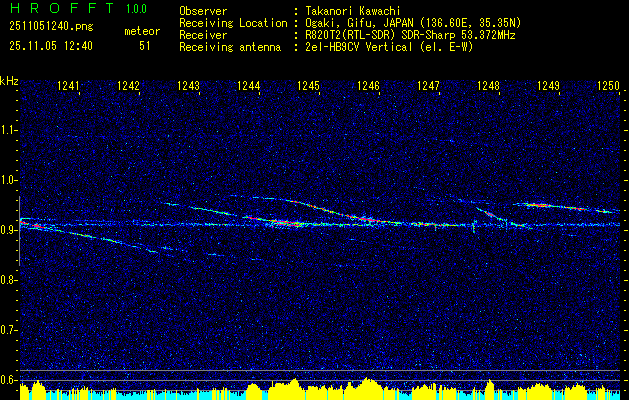Click the 1.0 kHz axis label
The width and height of the screenshot is (629, 400).
point(9,180)
